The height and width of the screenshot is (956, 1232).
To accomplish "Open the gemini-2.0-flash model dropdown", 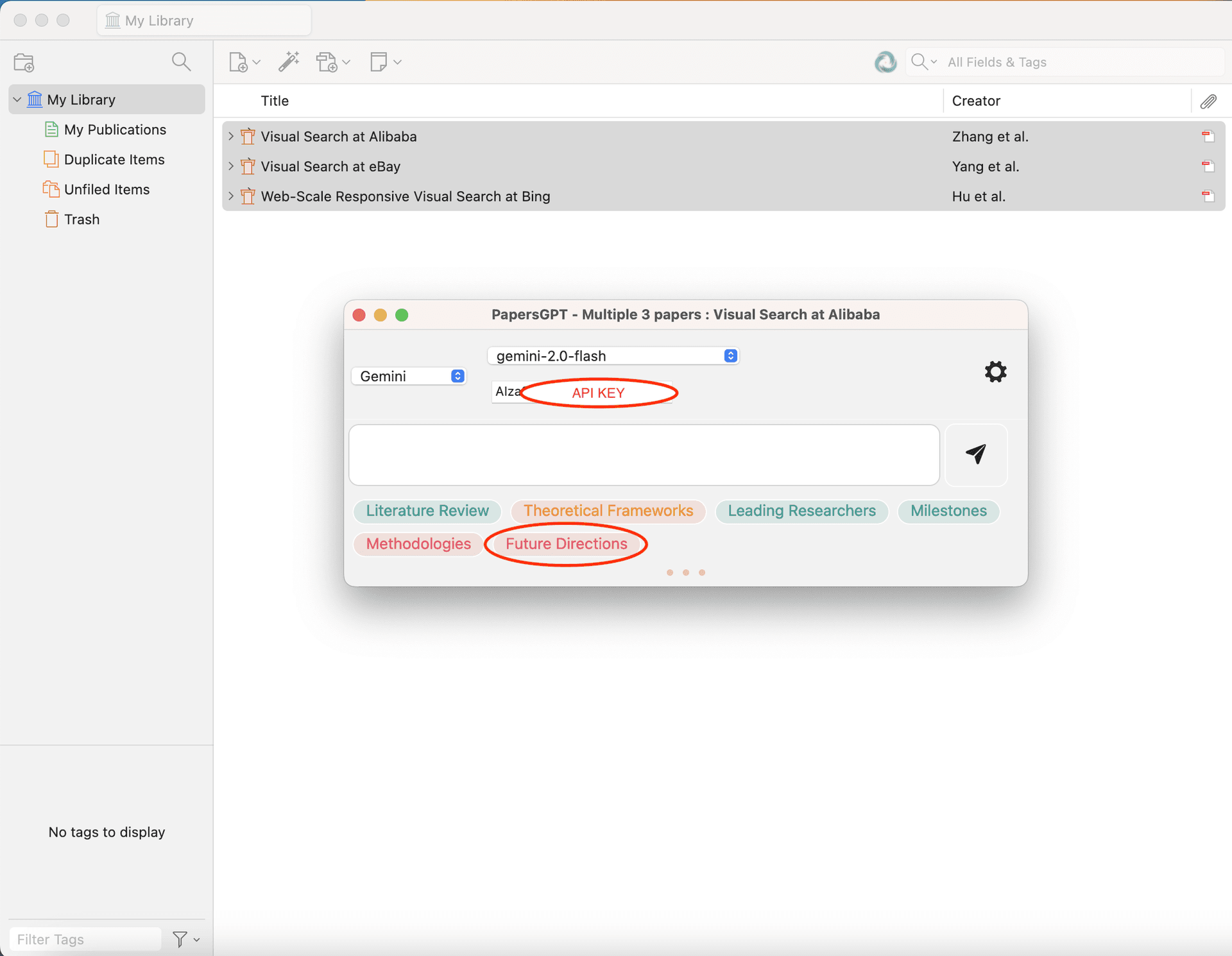I will click(613, 355).
